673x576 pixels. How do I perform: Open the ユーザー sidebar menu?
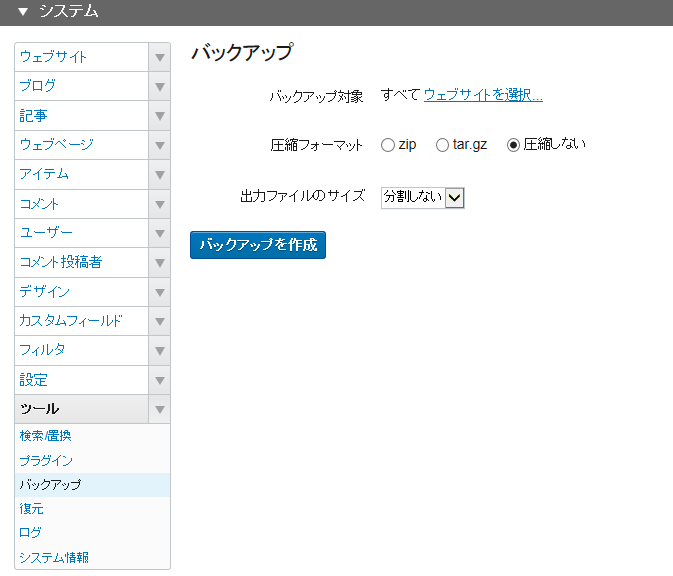[82, 233]
